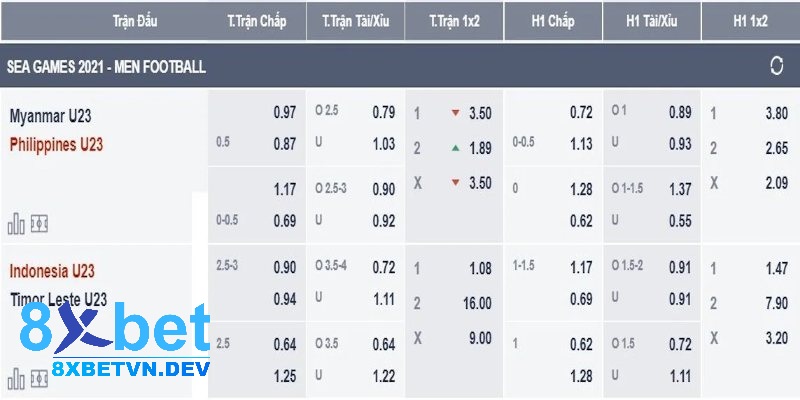This screenshot has width=800, height=400.
Task: Click Myanmar U23 team name
Action: (50, 116)
